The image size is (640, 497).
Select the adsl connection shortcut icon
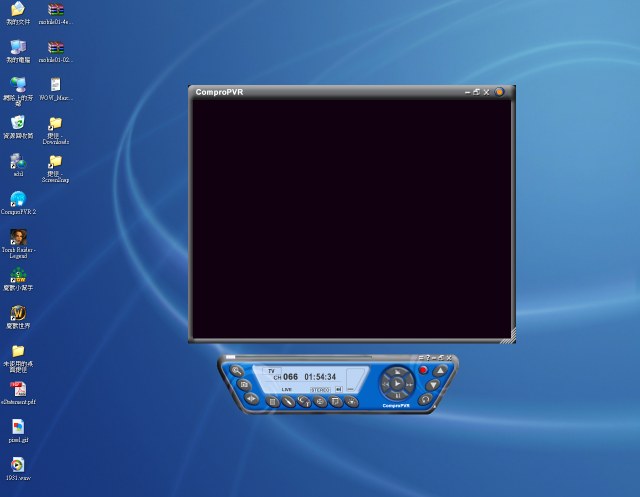pos(18,165)
